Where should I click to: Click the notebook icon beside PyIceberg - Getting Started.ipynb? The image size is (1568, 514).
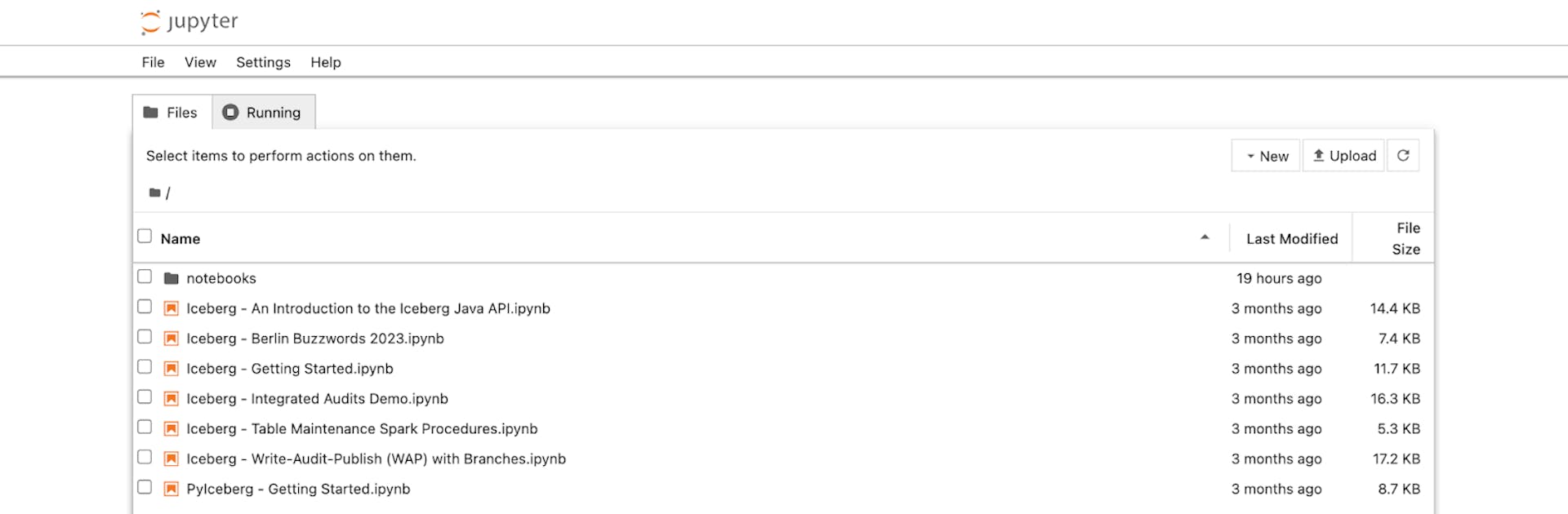(x=171, y=489)
